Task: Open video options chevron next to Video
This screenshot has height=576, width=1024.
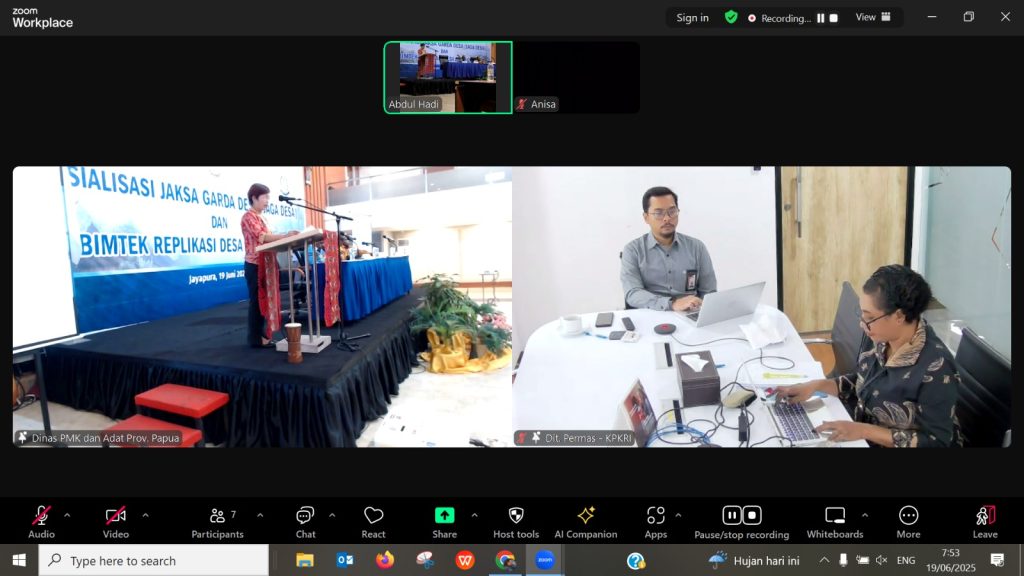Action: (145, 515)
